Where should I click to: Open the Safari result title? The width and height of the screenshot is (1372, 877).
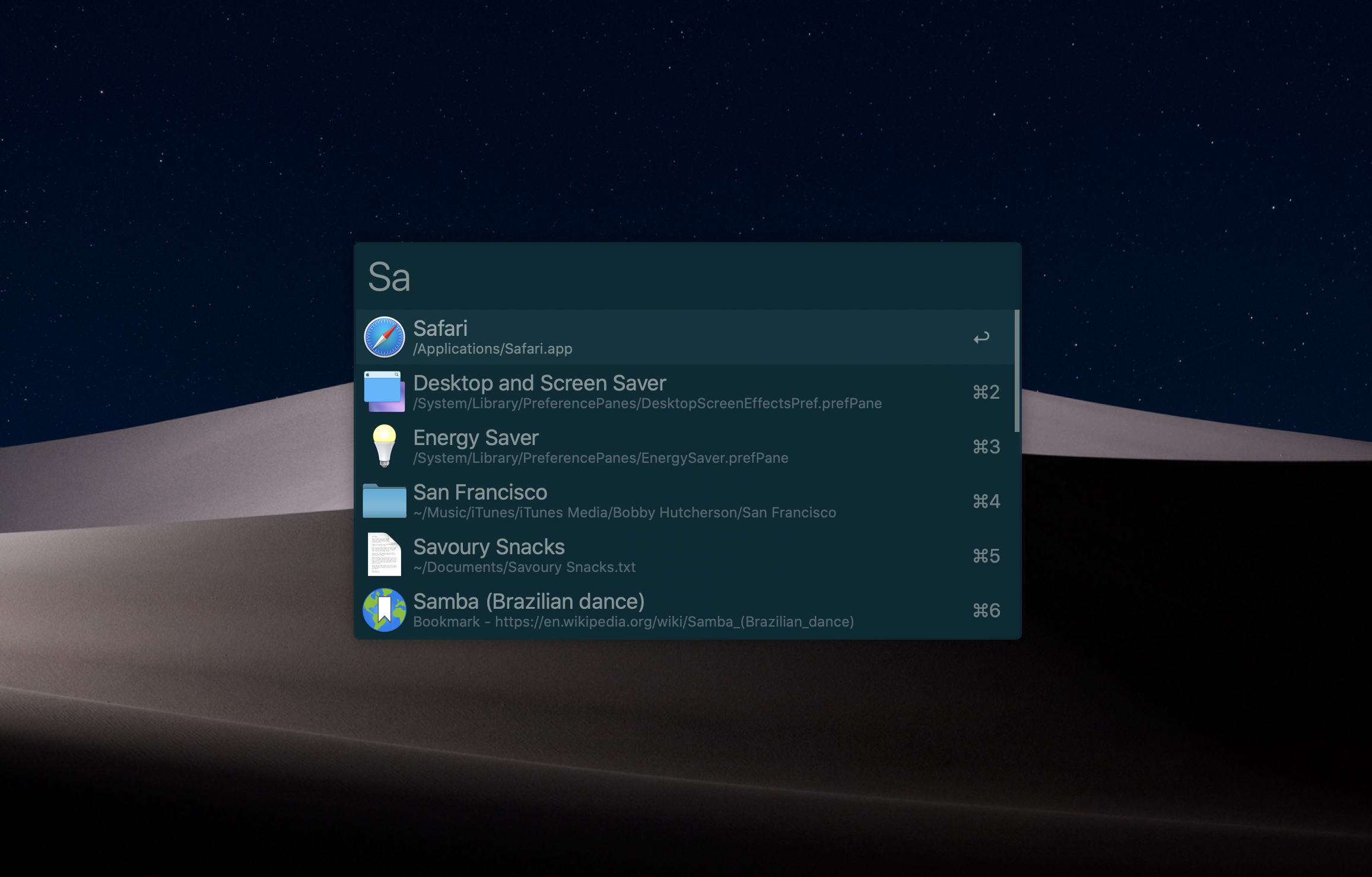tap(440, 328)
